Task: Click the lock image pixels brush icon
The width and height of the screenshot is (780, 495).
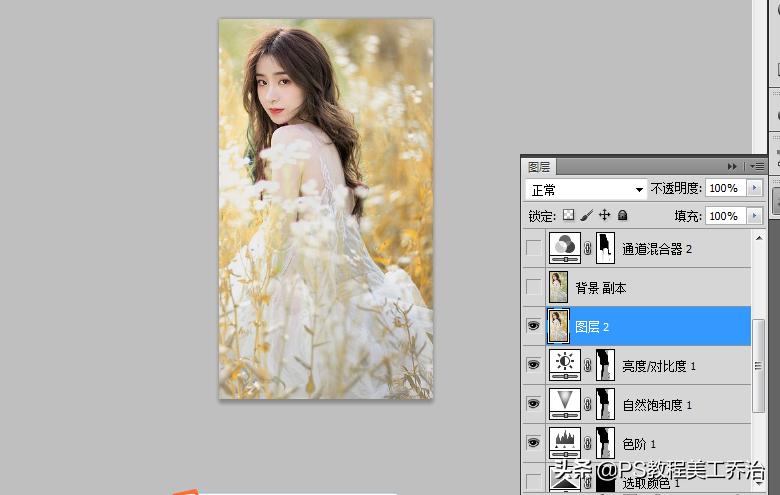Action: click(x=587, y=216)
